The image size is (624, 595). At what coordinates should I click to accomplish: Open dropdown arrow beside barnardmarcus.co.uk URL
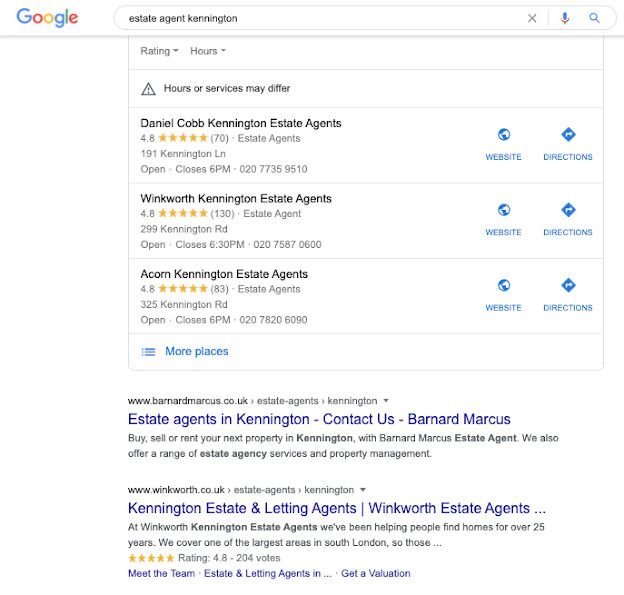coord(386,401)
